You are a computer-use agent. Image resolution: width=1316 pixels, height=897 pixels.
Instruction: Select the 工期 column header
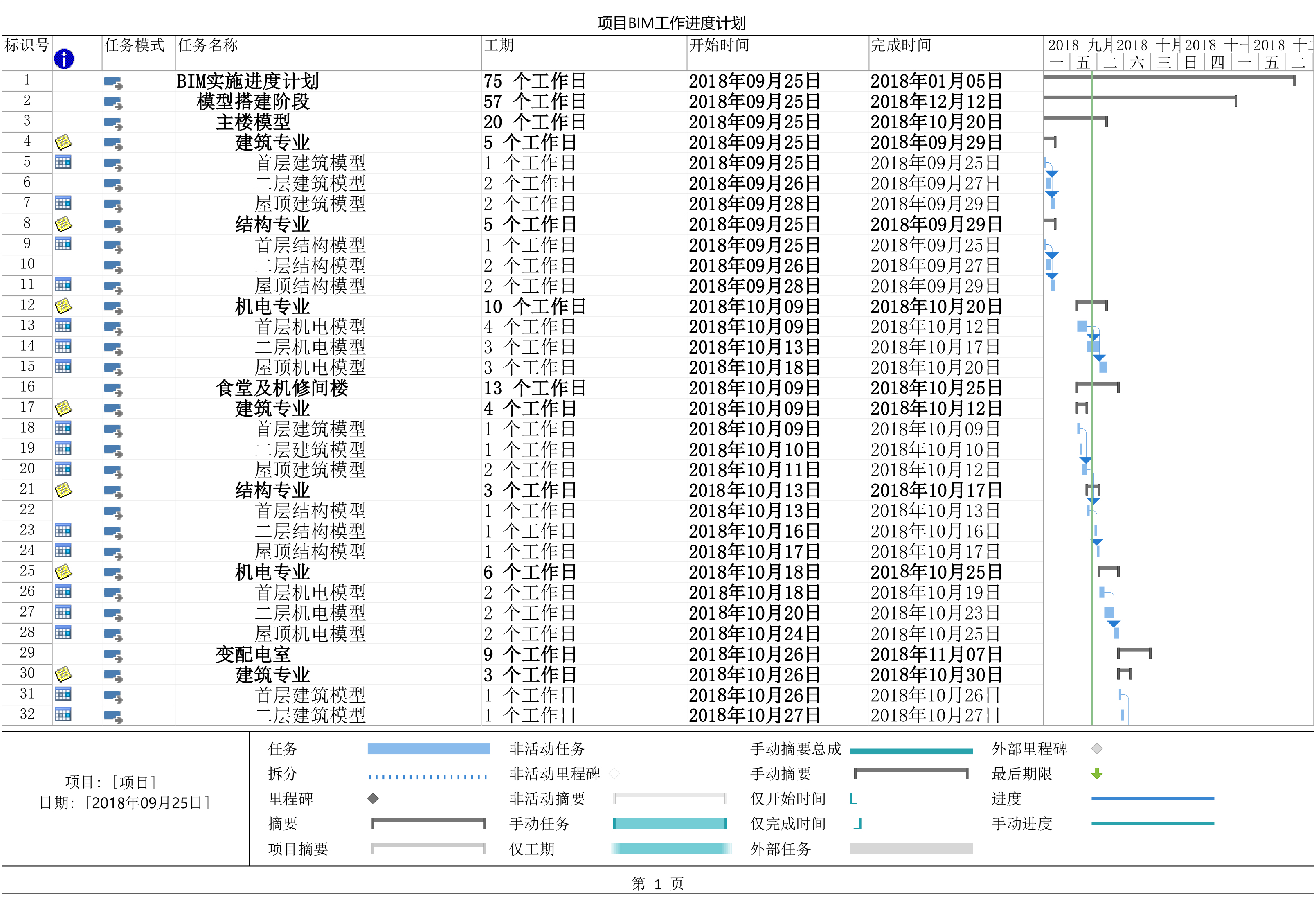pos(499,45)
